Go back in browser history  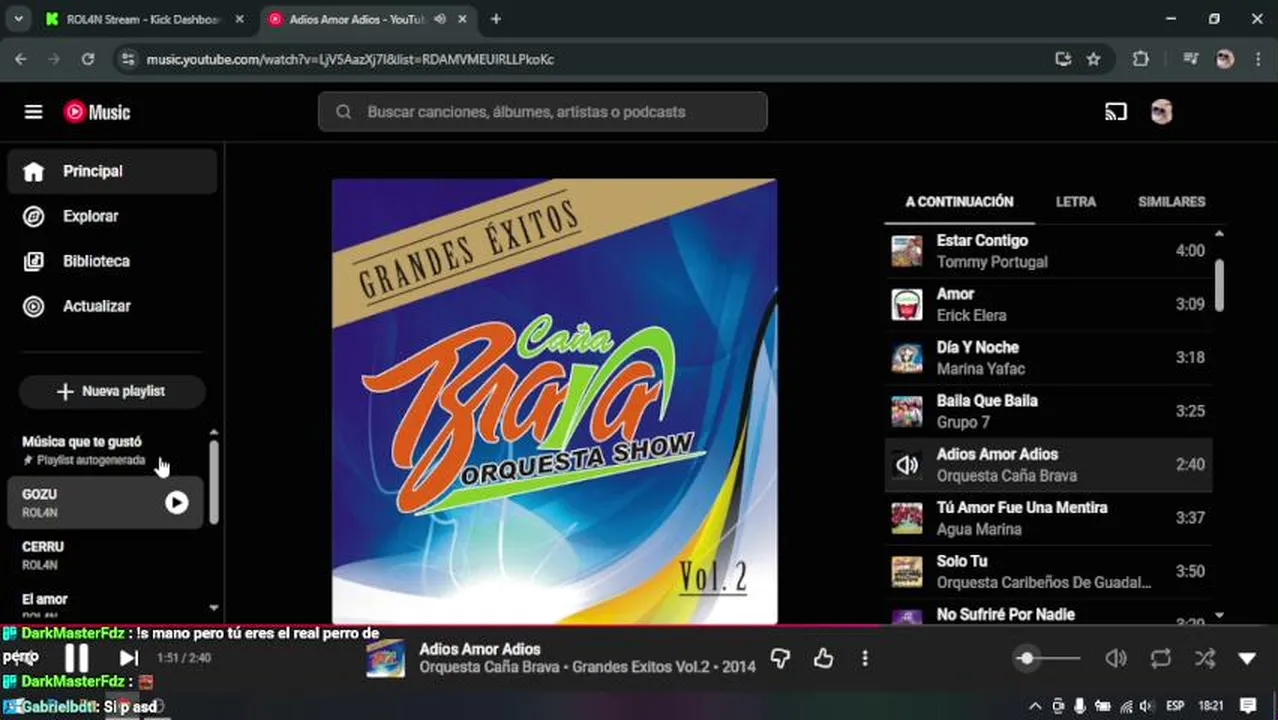21,59
